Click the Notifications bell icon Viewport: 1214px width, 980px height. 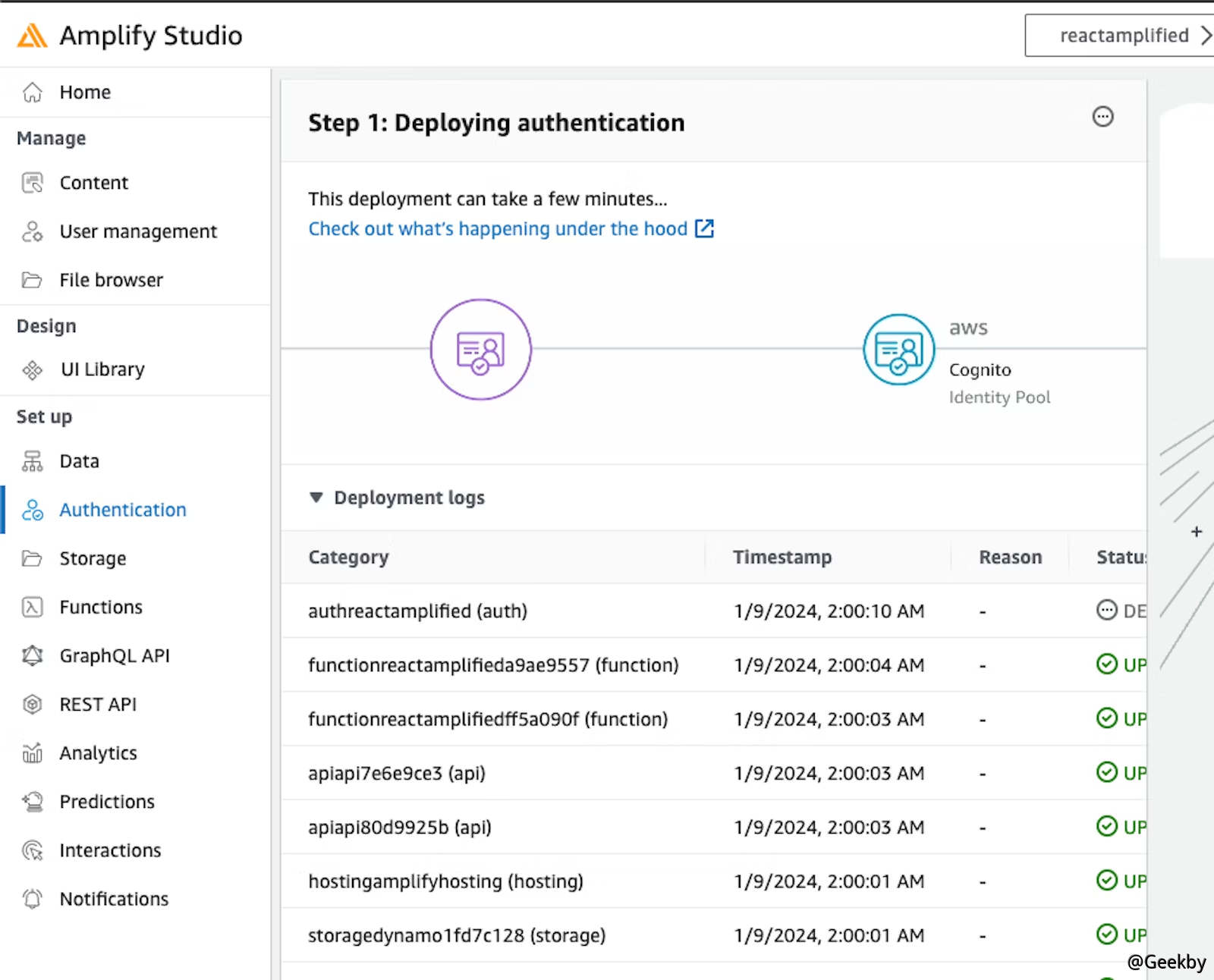click(33, 899)
